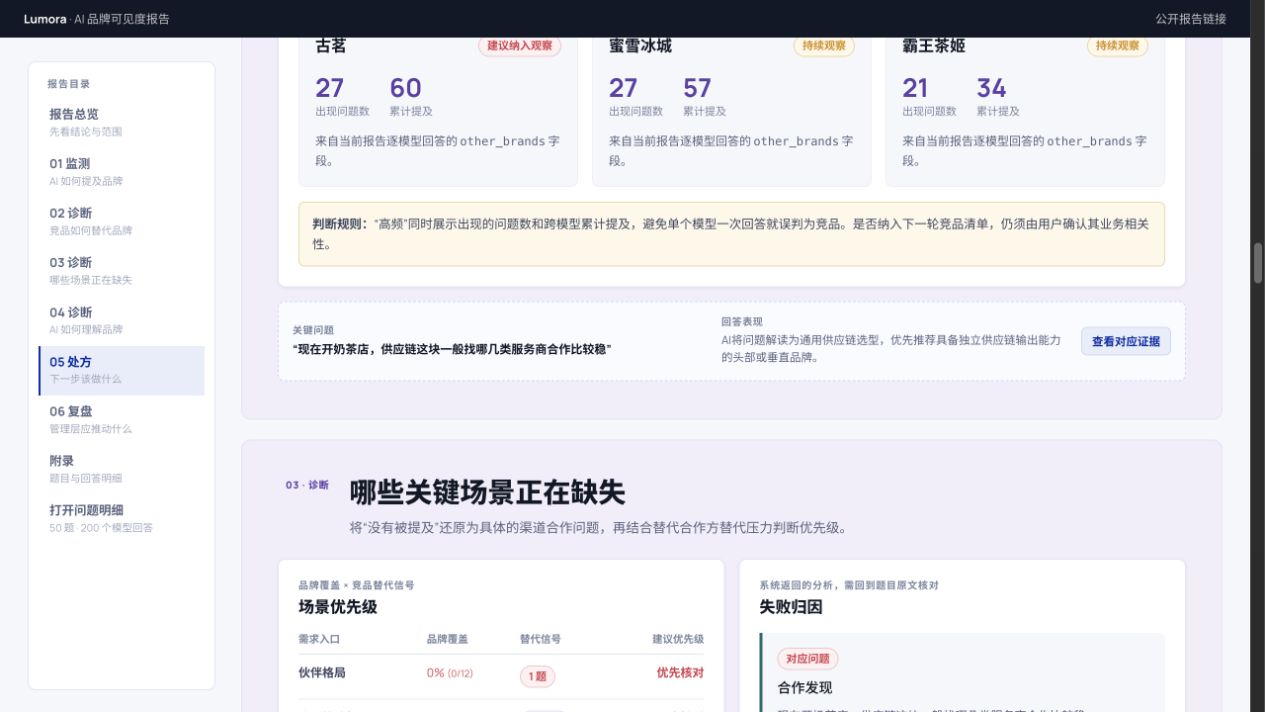
Task: Click 蜜雪冰城's 57 累计提及 value
Action: (697, 88)
